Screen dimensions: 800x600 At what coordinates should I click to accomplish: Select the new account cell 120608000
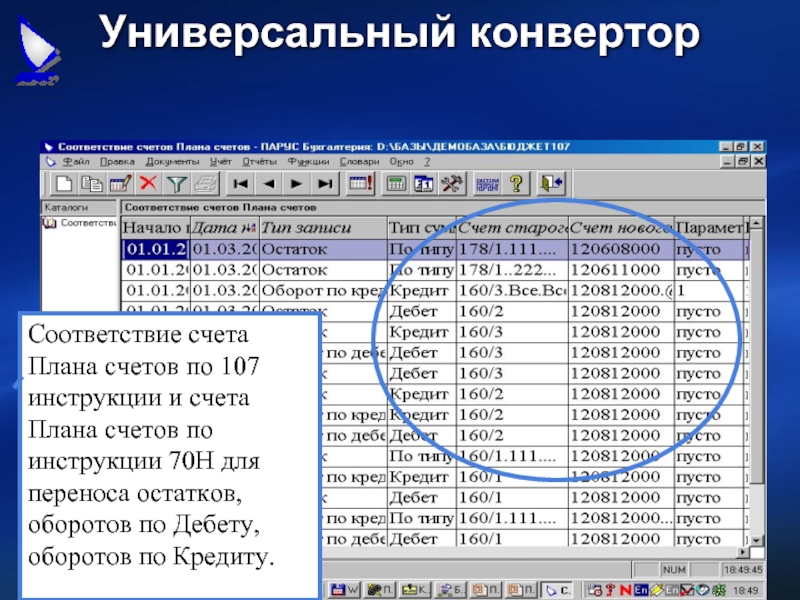(x=621, y=249)
